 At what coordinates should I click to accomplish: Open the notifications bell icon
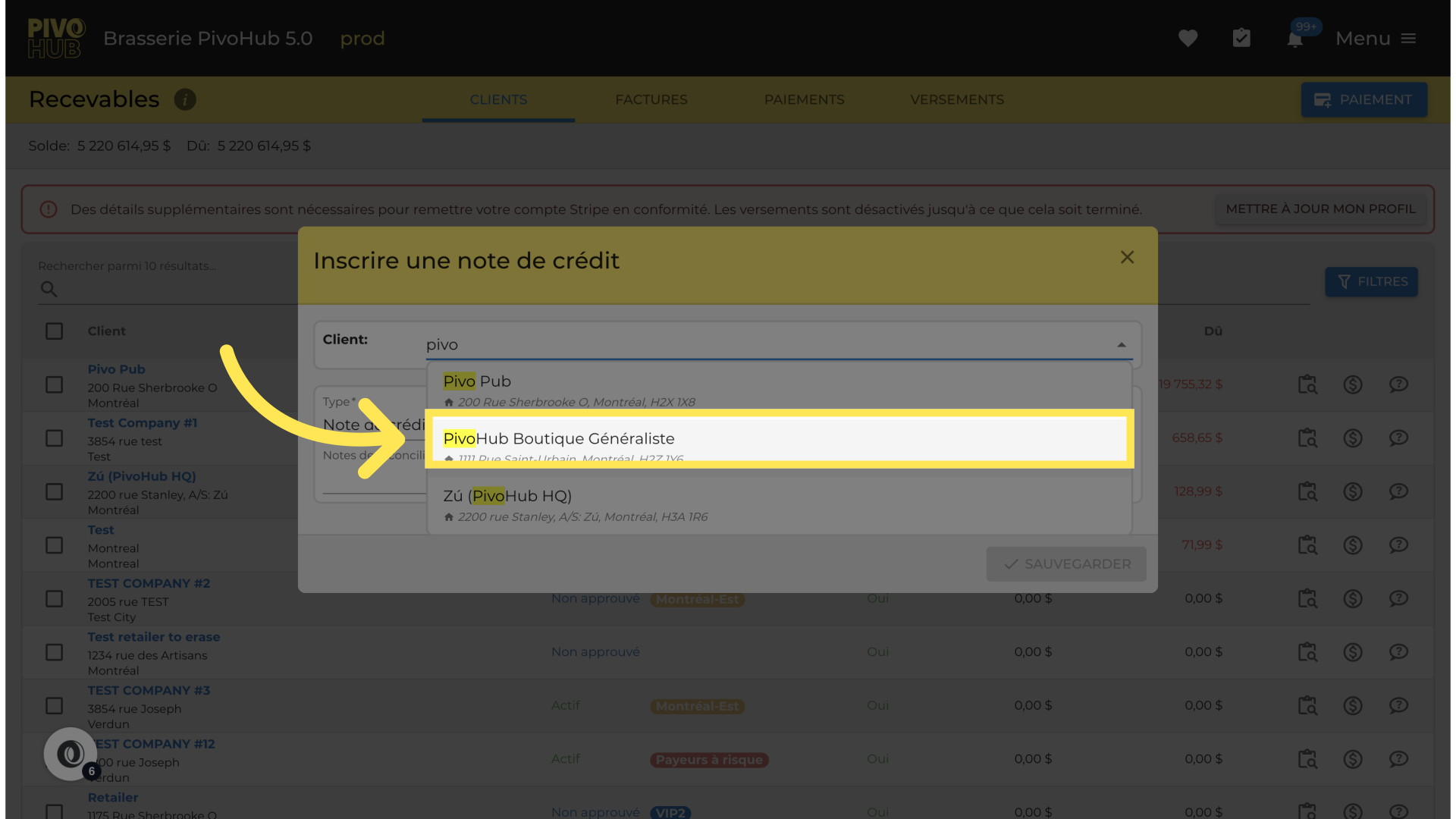[1294, 39]
